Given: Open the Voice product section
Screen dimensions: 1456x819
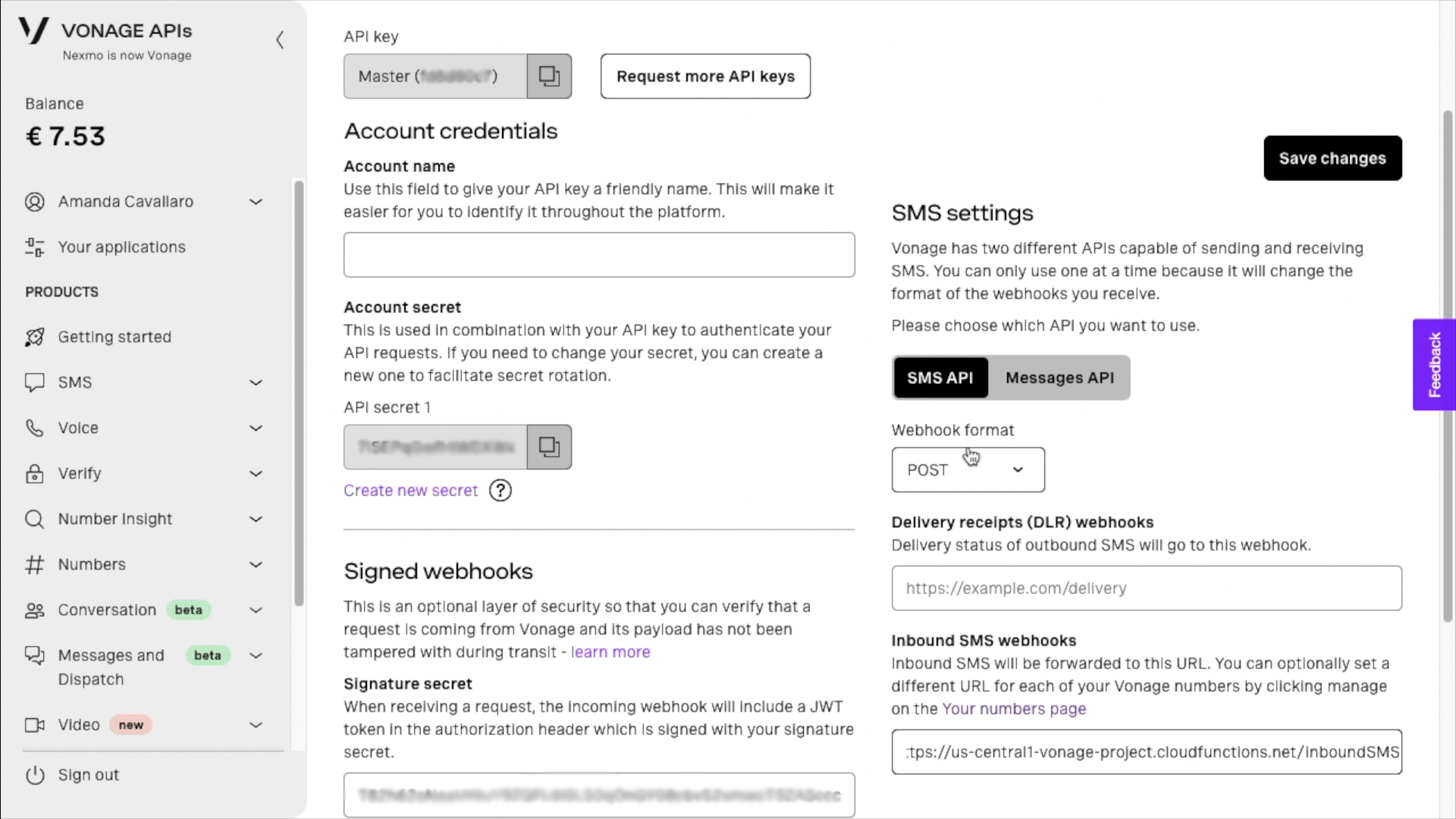Looking at the screenshot, I should (78, 428).
